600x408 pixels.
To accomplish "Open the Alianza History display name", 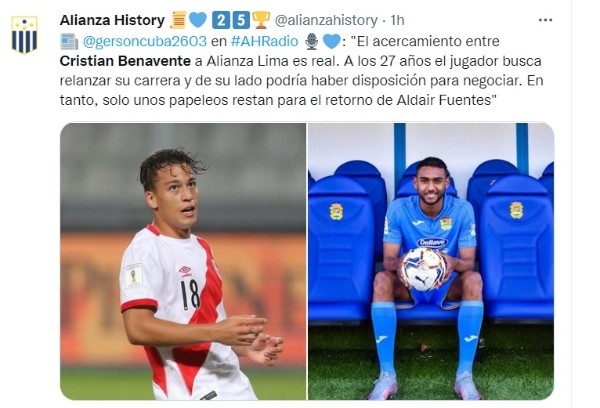I will pyautogui.click(x=112, y=20).
